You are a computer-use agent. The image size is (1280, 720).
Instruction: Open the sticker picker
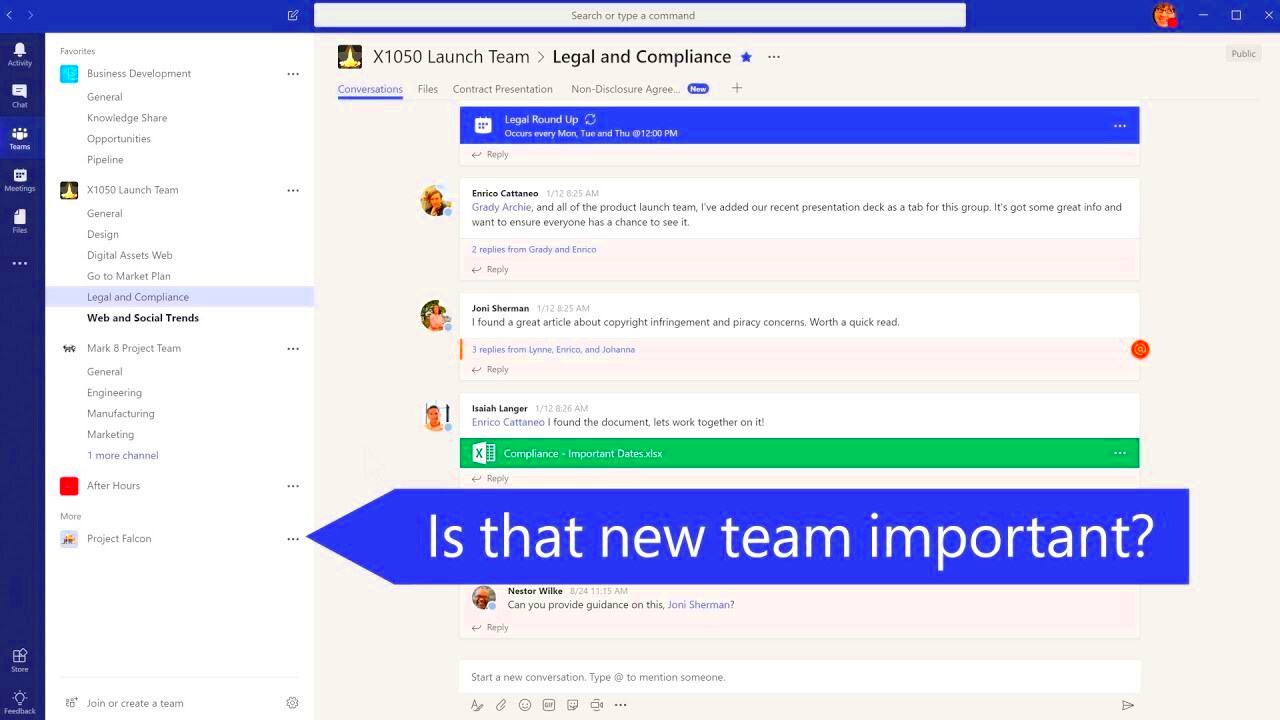(573, 705)
